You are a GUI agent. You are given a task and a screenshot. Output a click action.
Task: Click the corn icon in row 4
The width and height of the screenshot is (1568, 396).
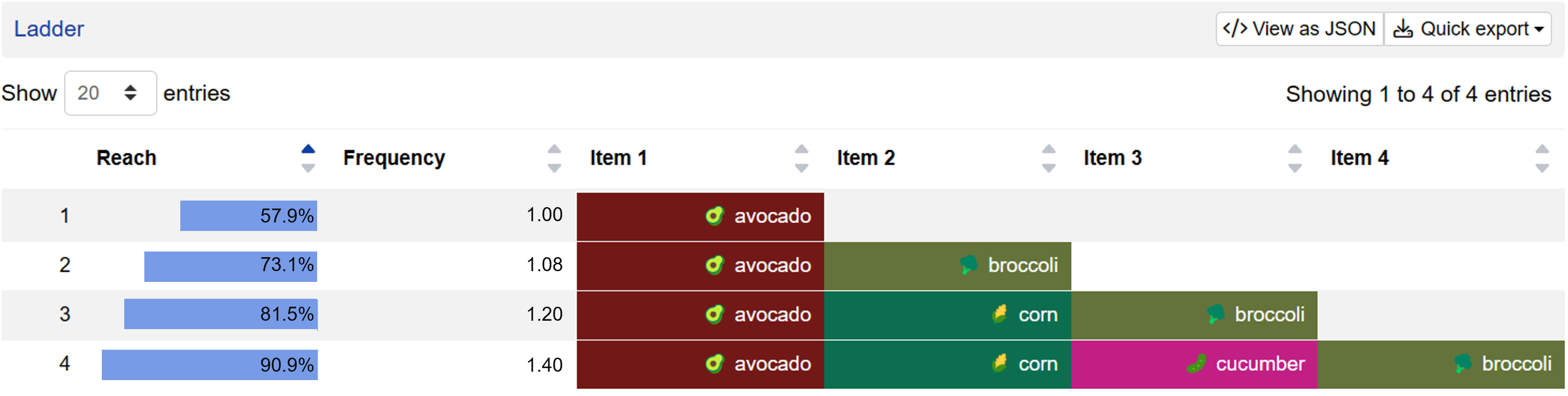(x=1000, y=364)
